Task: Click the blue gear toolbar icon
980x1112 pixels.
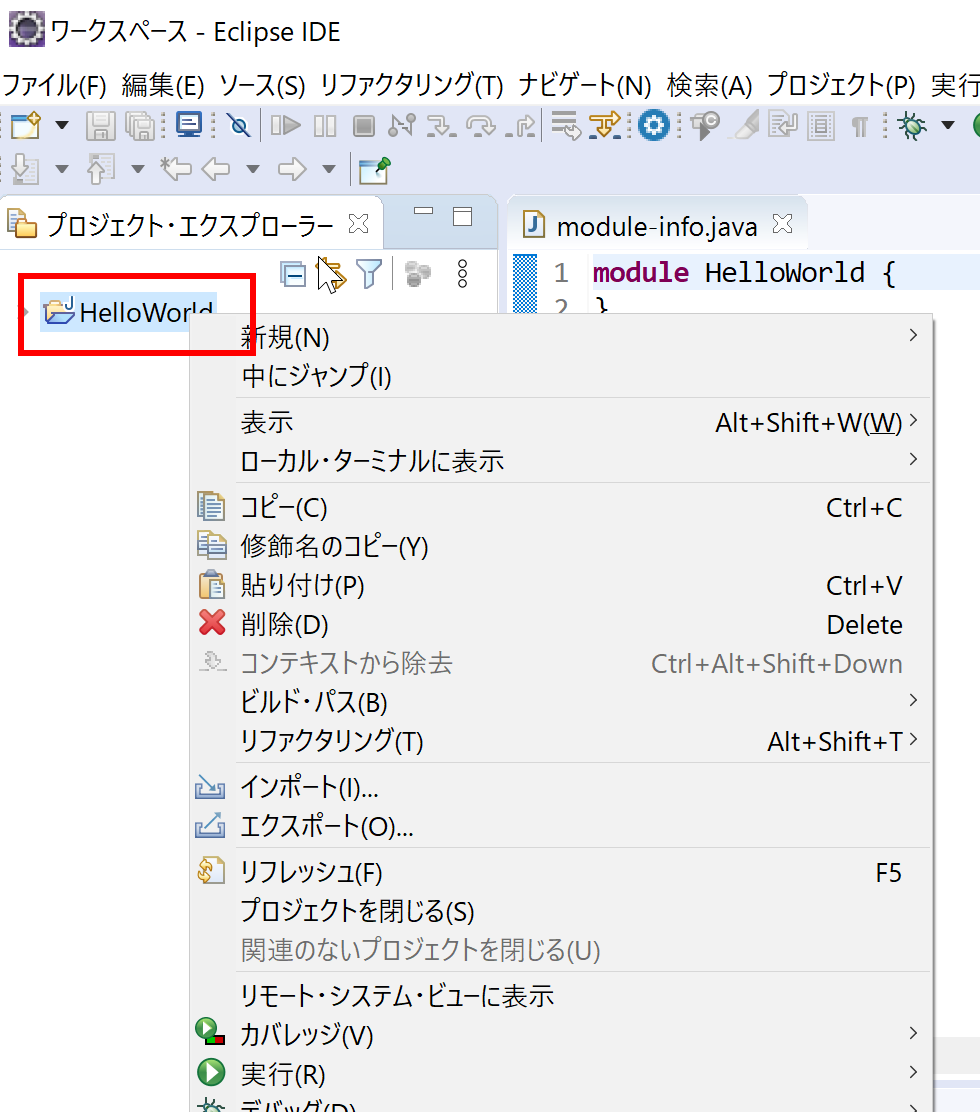Action: (654, 126)
